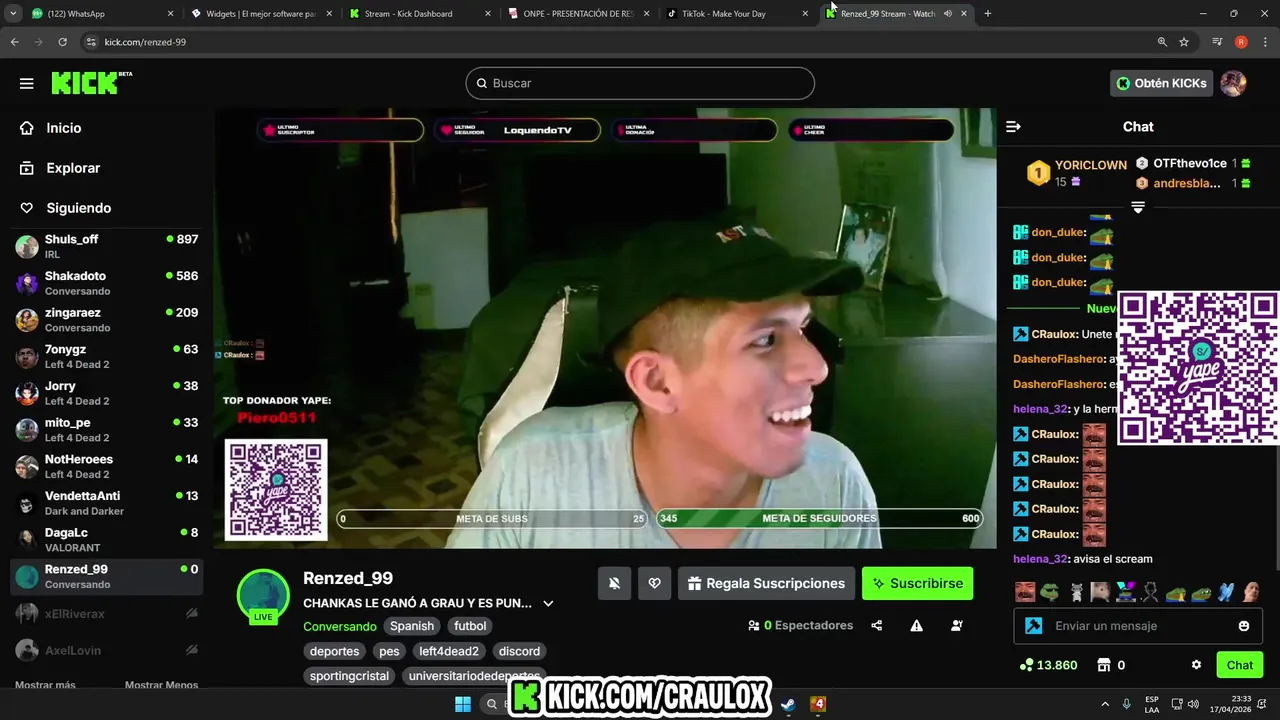Insert the sunglasses Pepe emote
1280x720 pixels.
pyautogui.click(x=1049, y=592)
